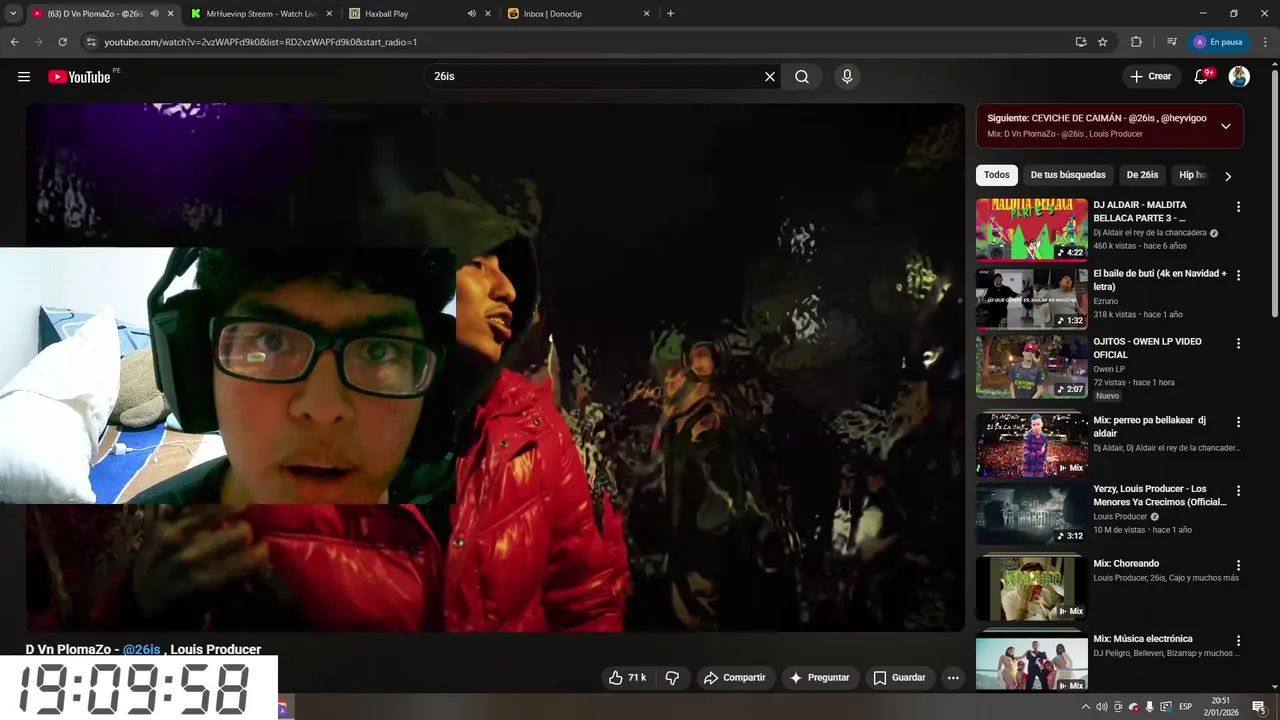Open the tab search dropdown arrow

[13, 14]
